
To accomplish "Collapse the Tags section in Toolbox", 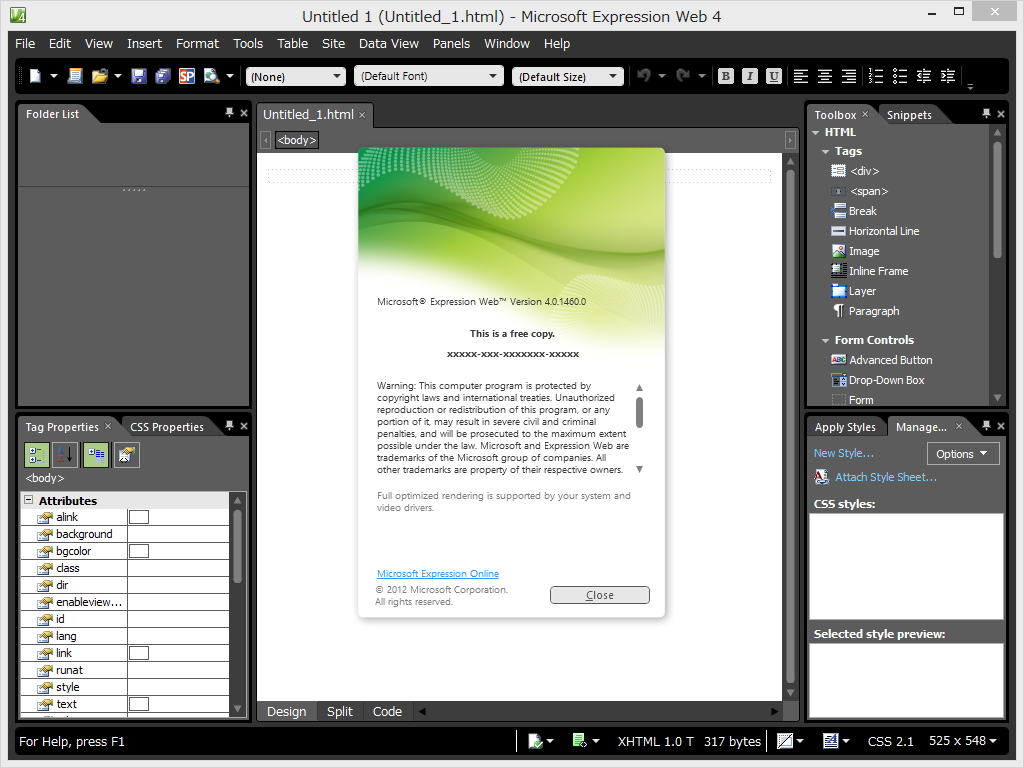I will point(825,152).
